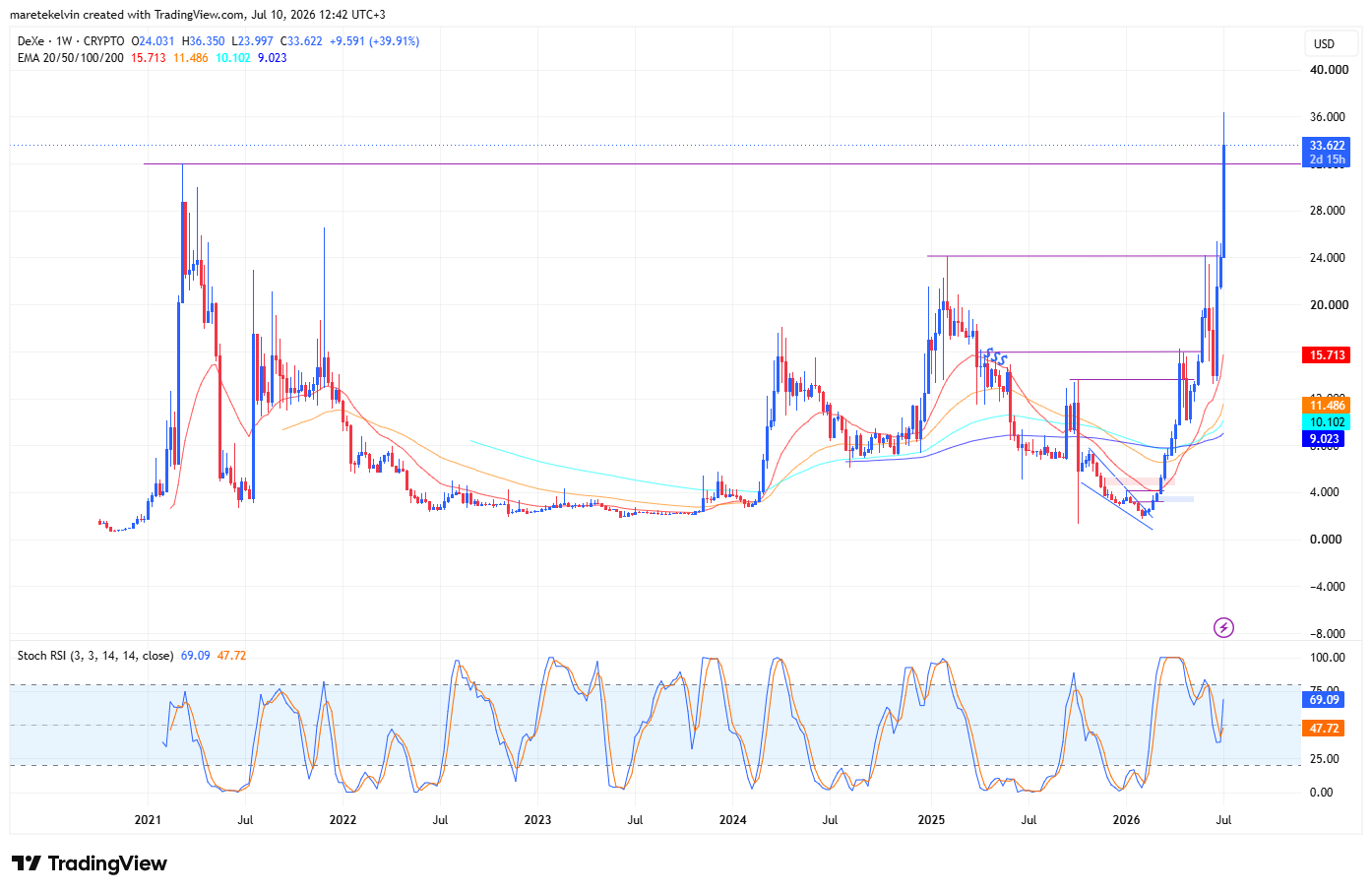Image resolution: width=1372 pixels, height=893 pixels.
Task: Click the blue 69.09 label on oscillator scale
Action: point(1323,700)
